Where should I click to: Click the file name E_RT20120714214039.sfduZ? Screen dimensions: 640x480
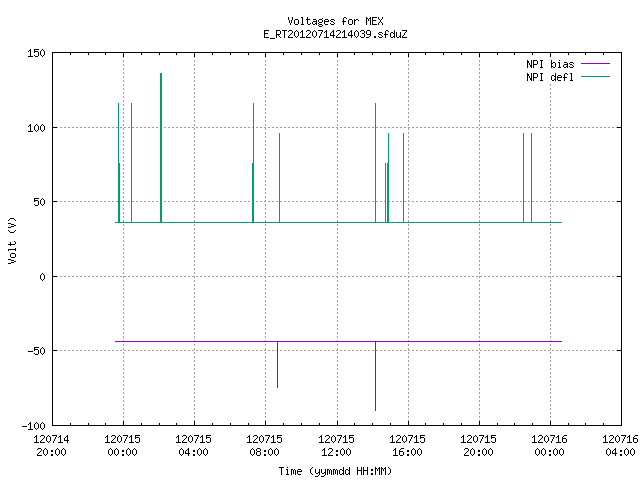(335, 34)
